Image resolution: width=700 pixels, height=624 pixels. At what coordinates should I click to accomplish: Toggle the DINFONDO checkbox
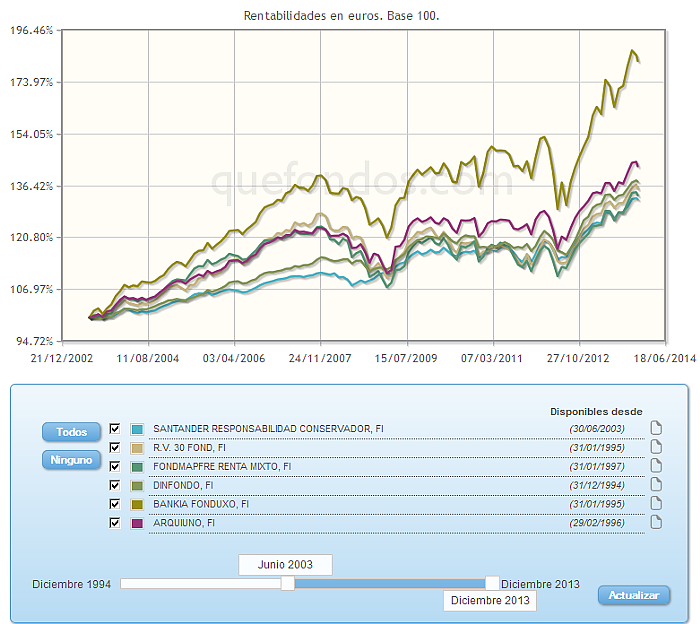click(x=115, y=485)
